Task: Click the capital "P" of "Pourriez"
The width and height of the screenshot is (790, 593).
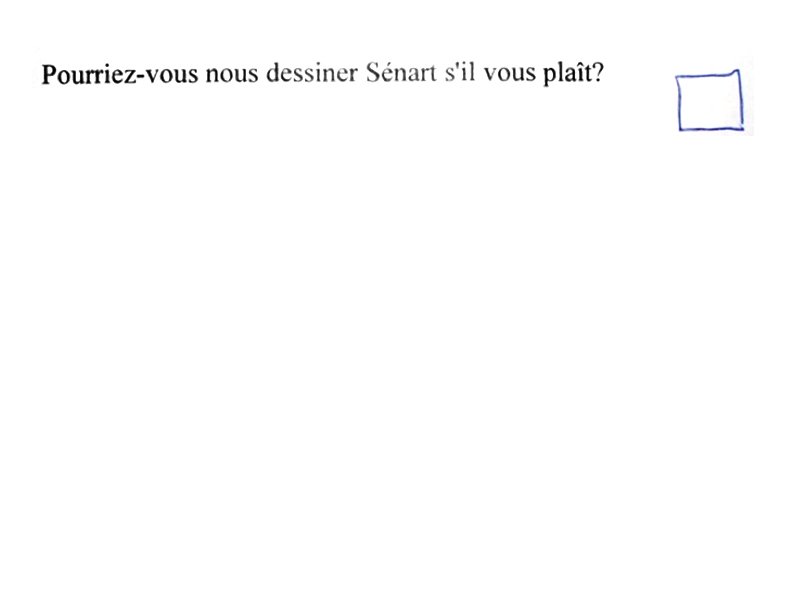Action: pos(48,75)
